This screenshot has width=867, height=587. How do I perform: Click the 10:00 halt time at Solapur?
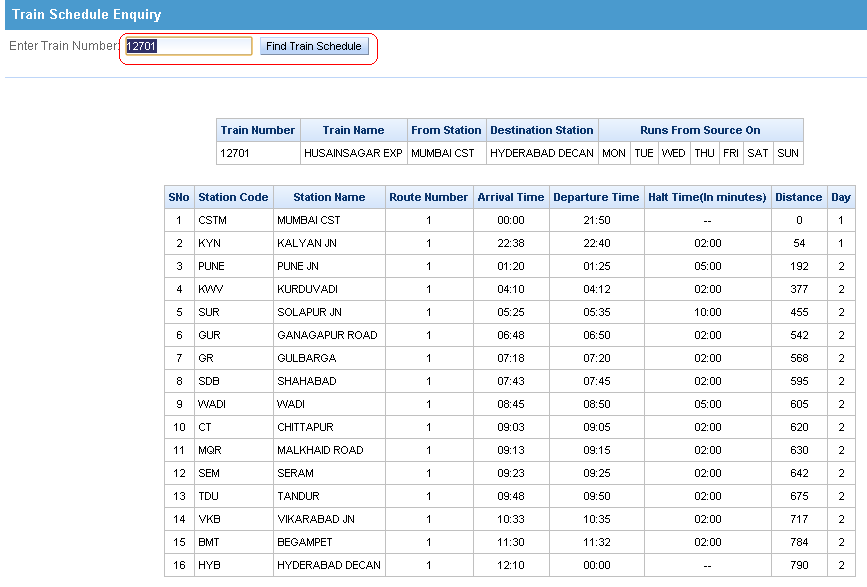[x=708, y=312]
